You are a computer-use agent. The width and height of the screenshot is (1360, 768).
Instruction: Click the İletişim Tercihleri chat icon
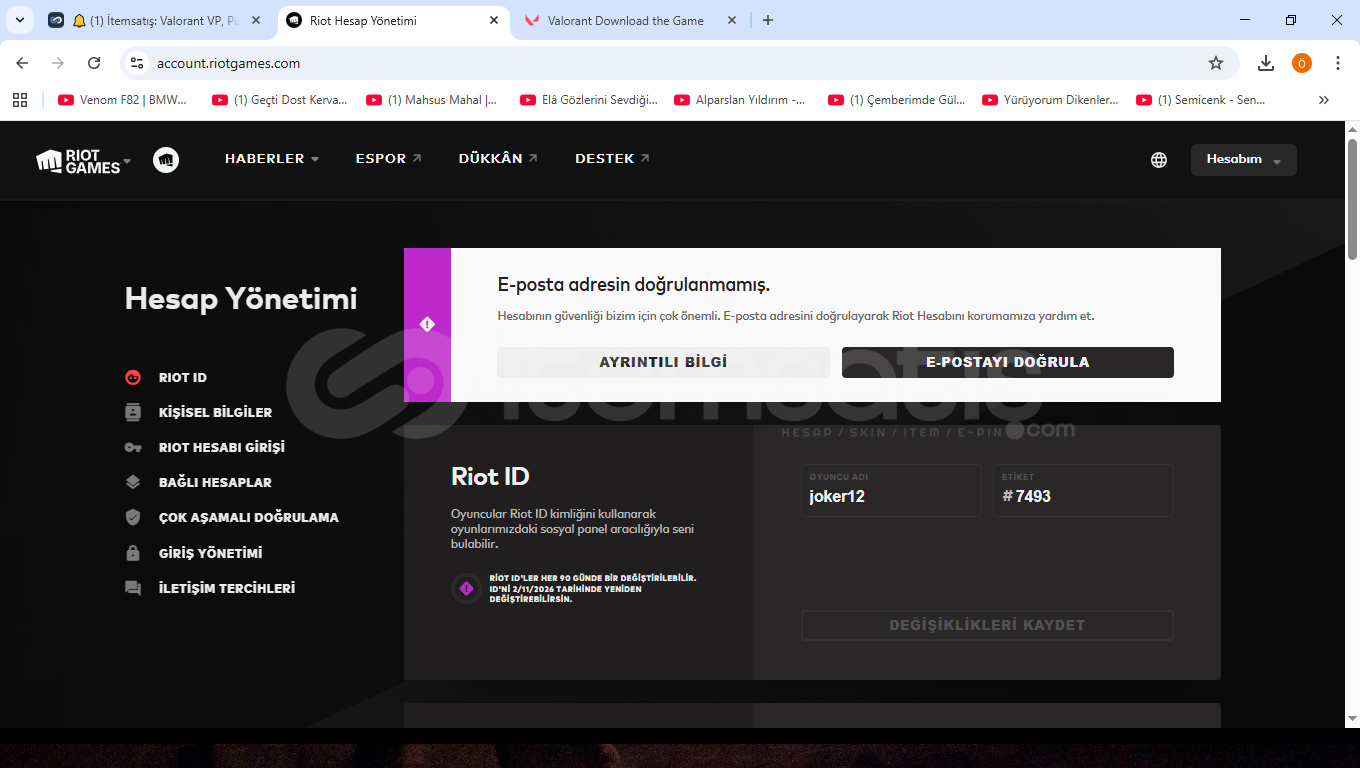133,588
